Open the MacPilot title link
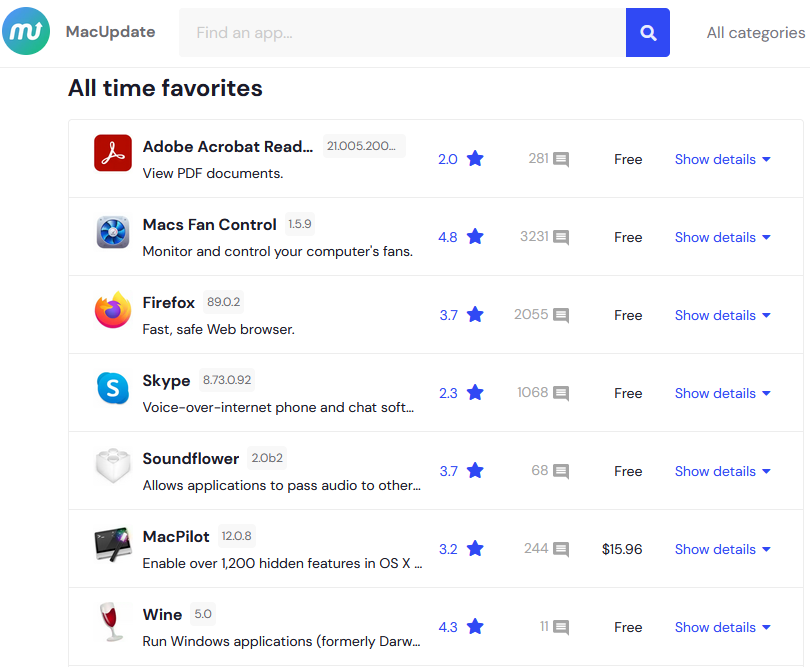 pyautogui.click(x=176, y=537)
